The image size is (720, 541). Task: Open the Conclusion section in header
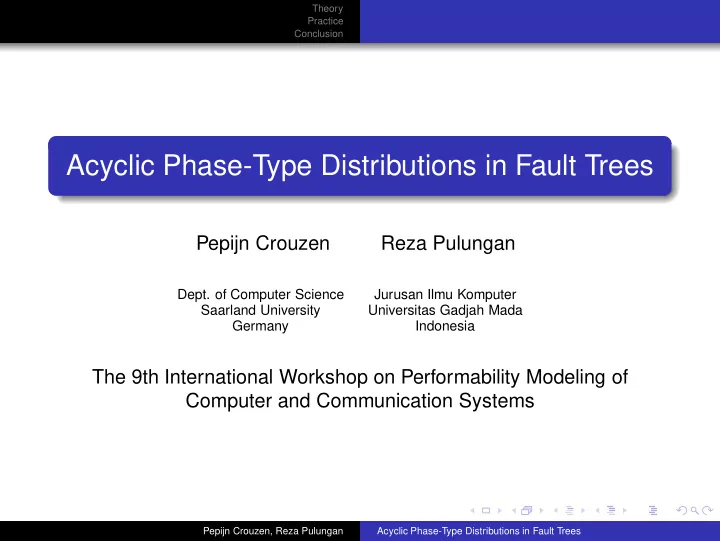click(319, 34)
